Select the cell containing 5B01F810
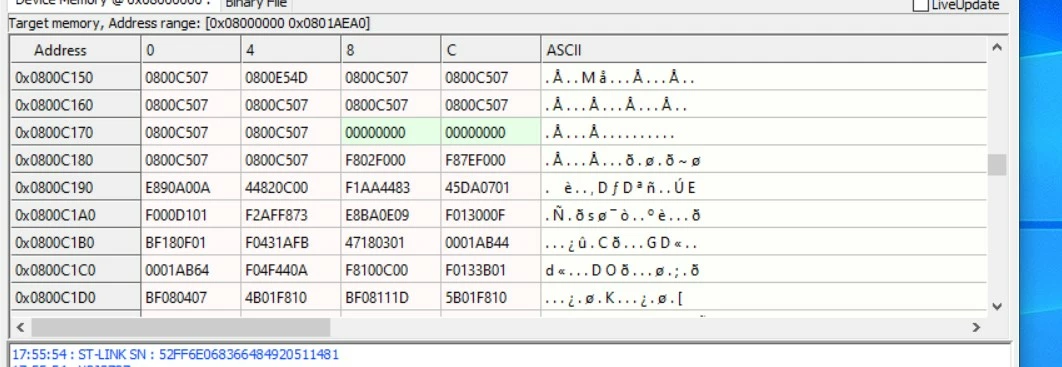This screenshot has width=1062, height=367. tap(491, 297)
